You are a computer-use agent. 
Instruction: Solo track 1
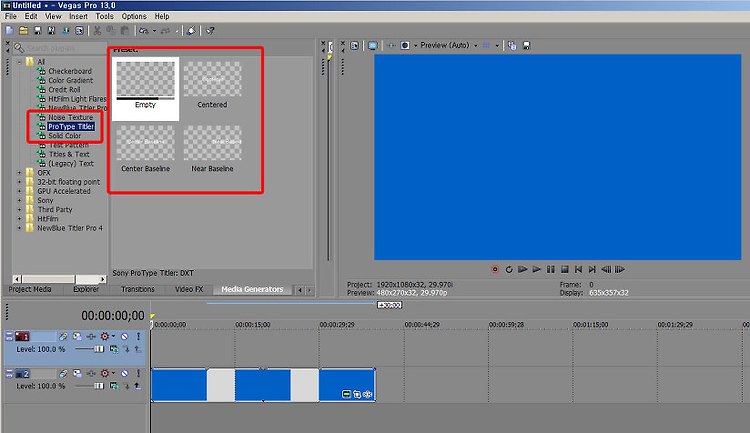[138, 336]
